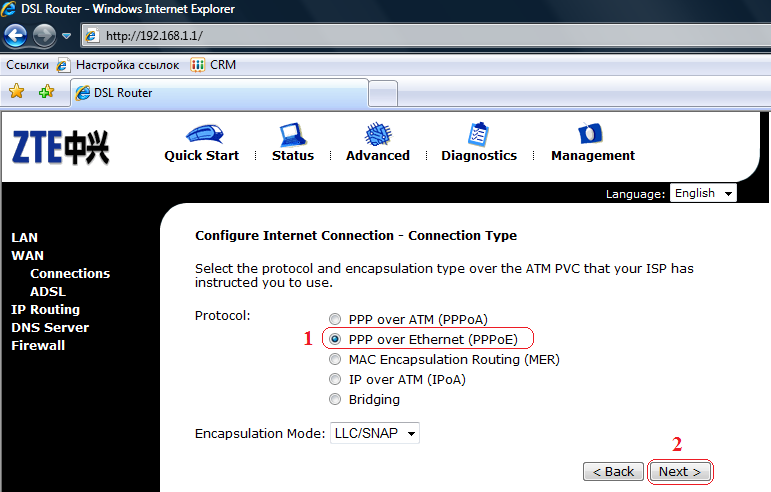The width and height of the screenshot is (771, 492).
Task: Click the Back button
Action: pos(613,471)
